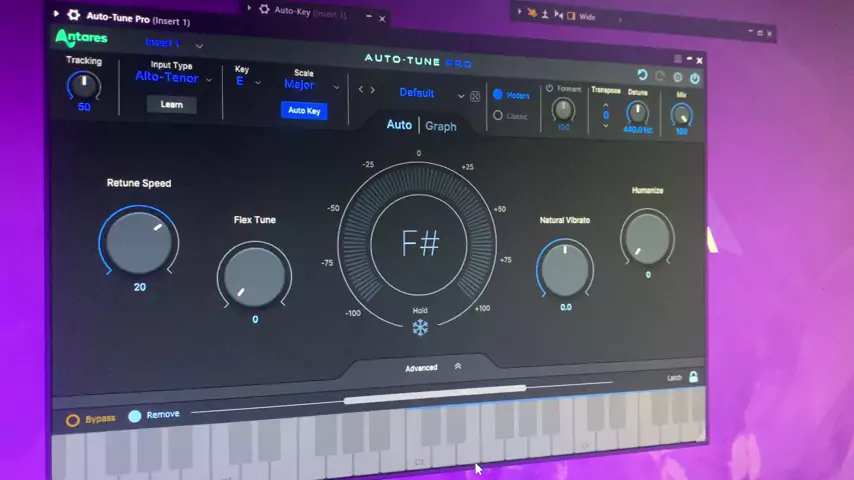
Task: Toggle the Hold snowflake freeze icon
Action: click(420, 327)
